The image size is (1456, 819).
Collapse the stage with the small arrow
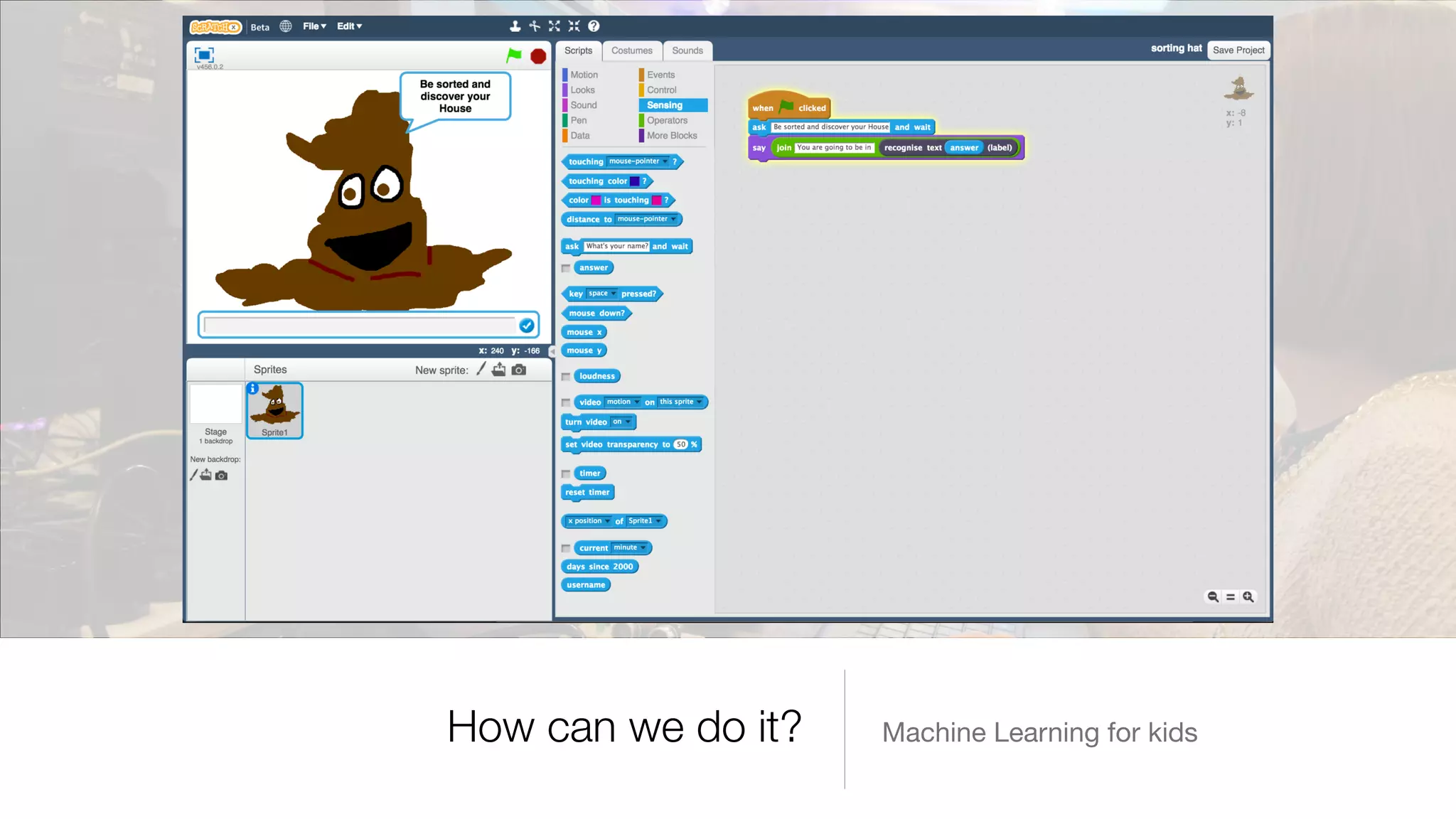point(552,351)
